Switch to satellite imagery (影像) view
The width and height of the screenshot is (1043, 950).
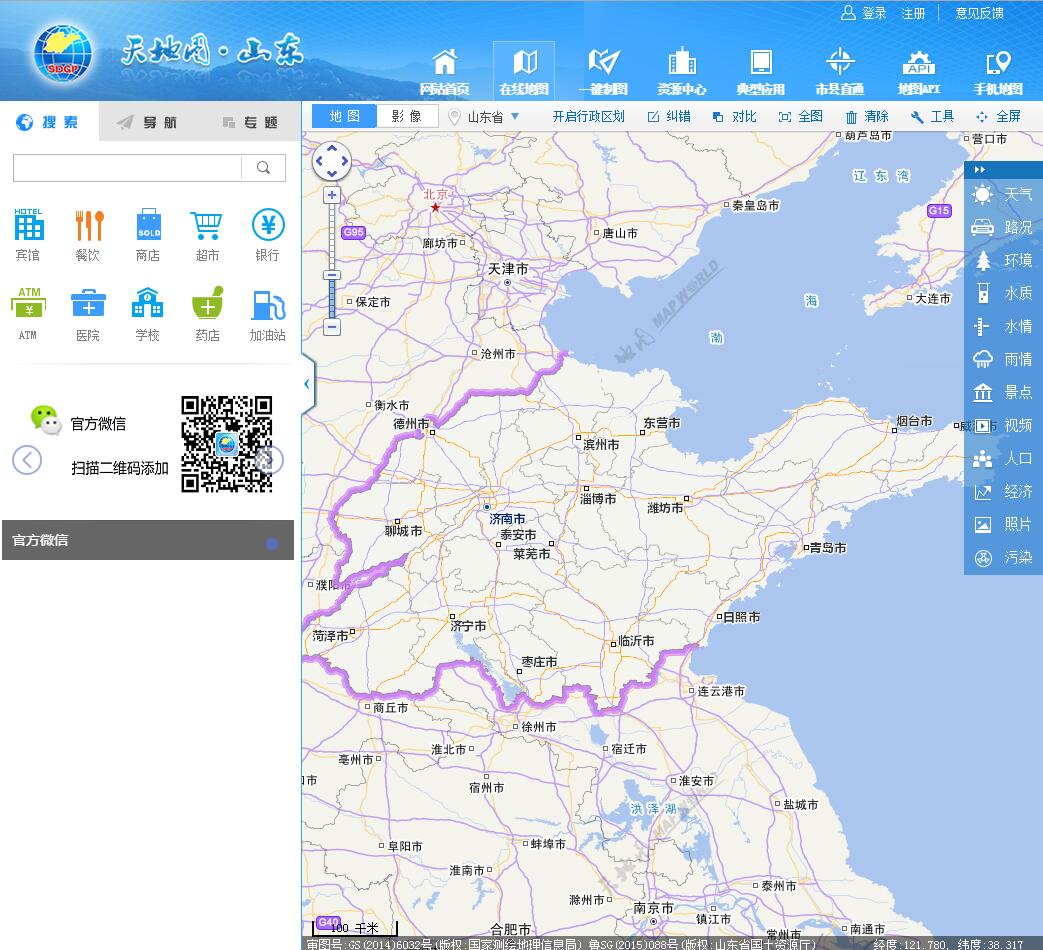coord(406,116)
